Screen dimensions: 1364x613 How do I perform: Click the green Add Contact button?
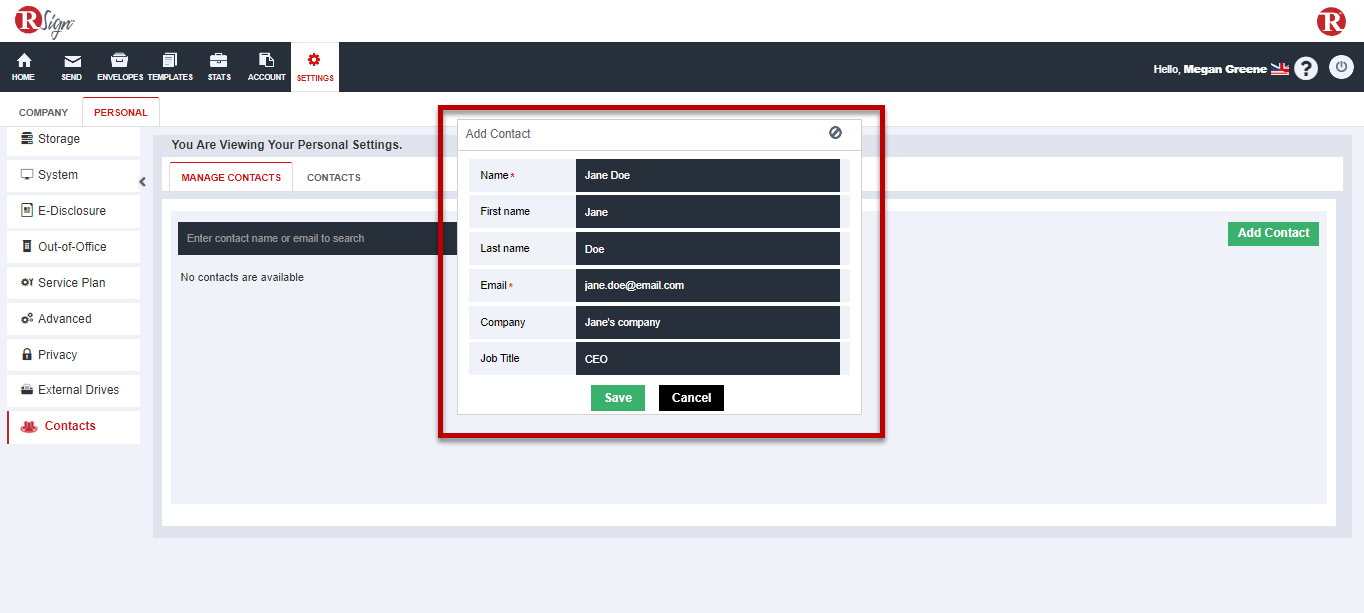pyautogui.click(x=1273, y=233)
